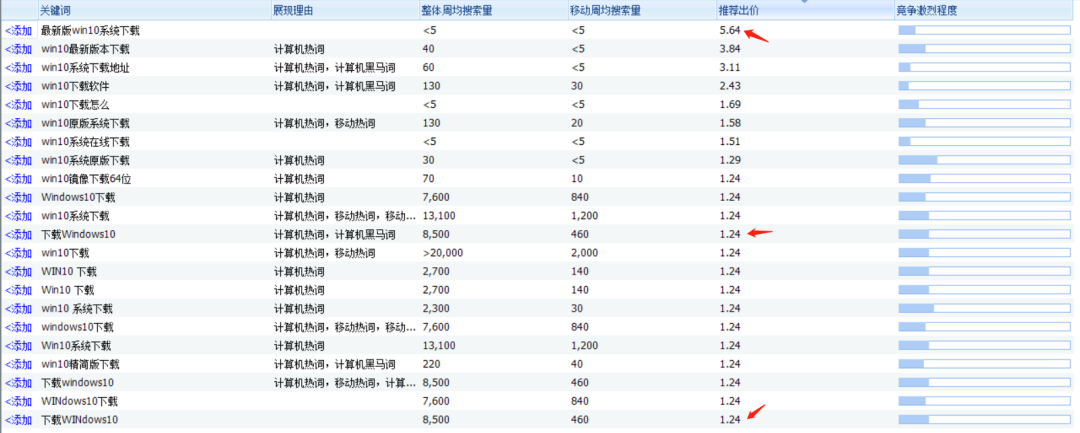Screen dimensions: 1080x433
Task: Add the win10精简版下载 keyword
Action: (x=20, y=364)
